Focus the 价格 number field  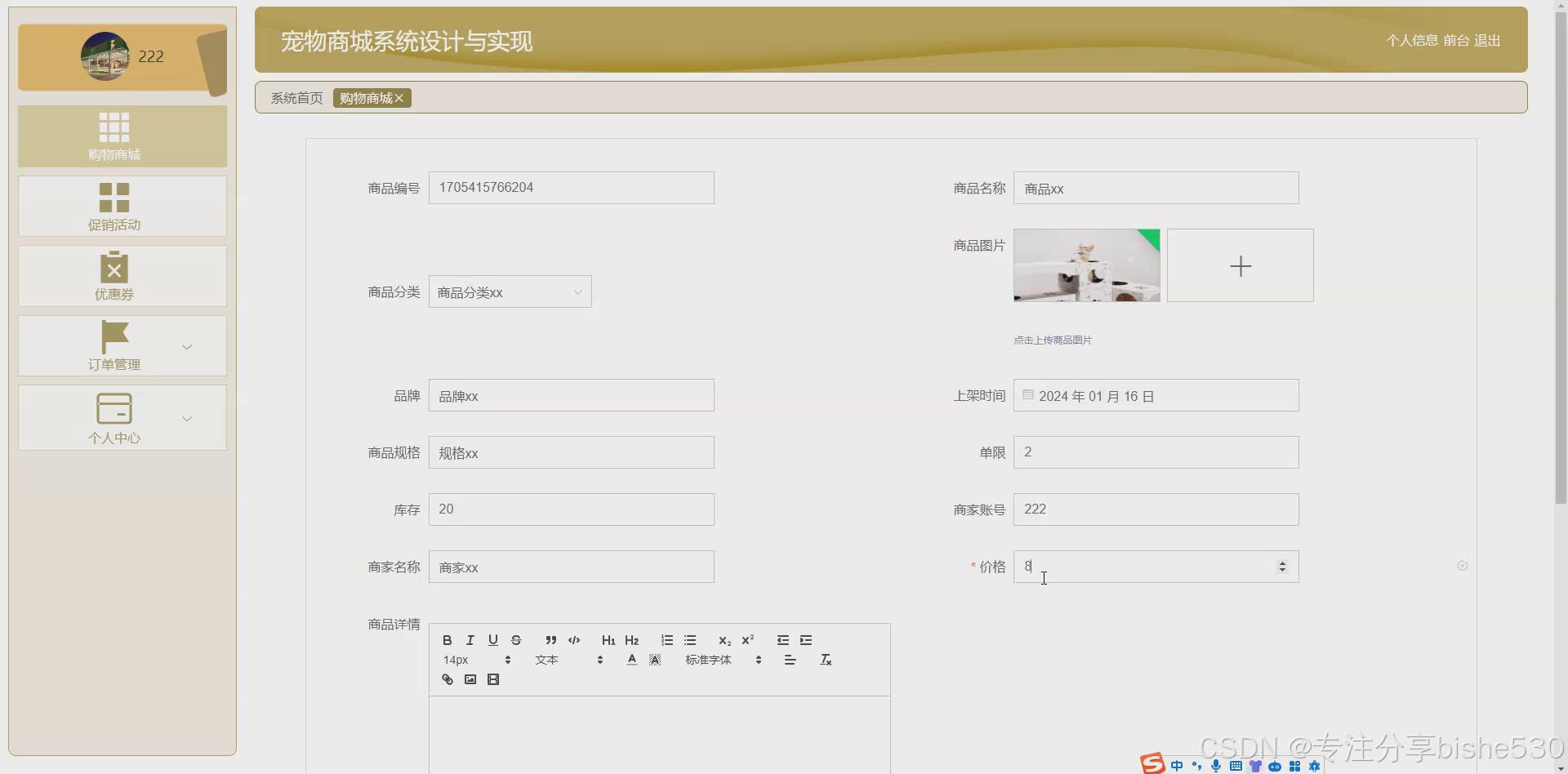tap(1156, 567)
